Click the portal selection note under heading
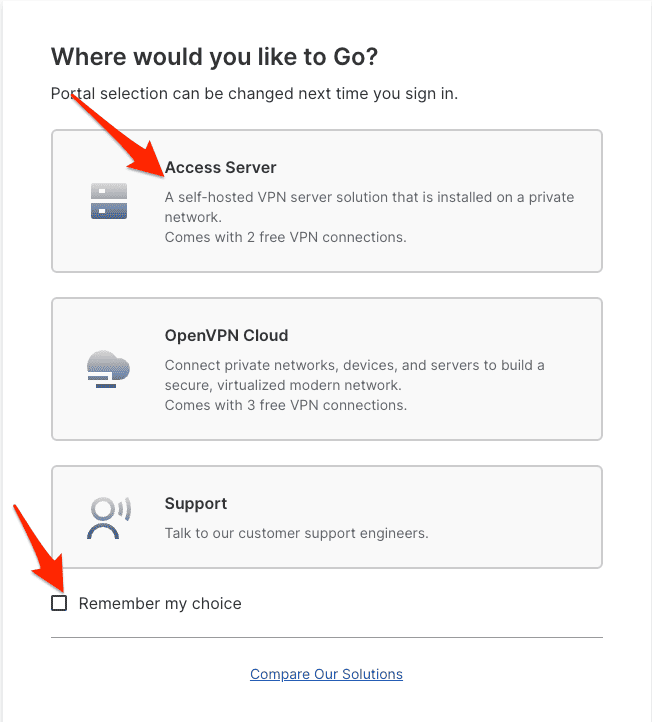 coord(254,95)
